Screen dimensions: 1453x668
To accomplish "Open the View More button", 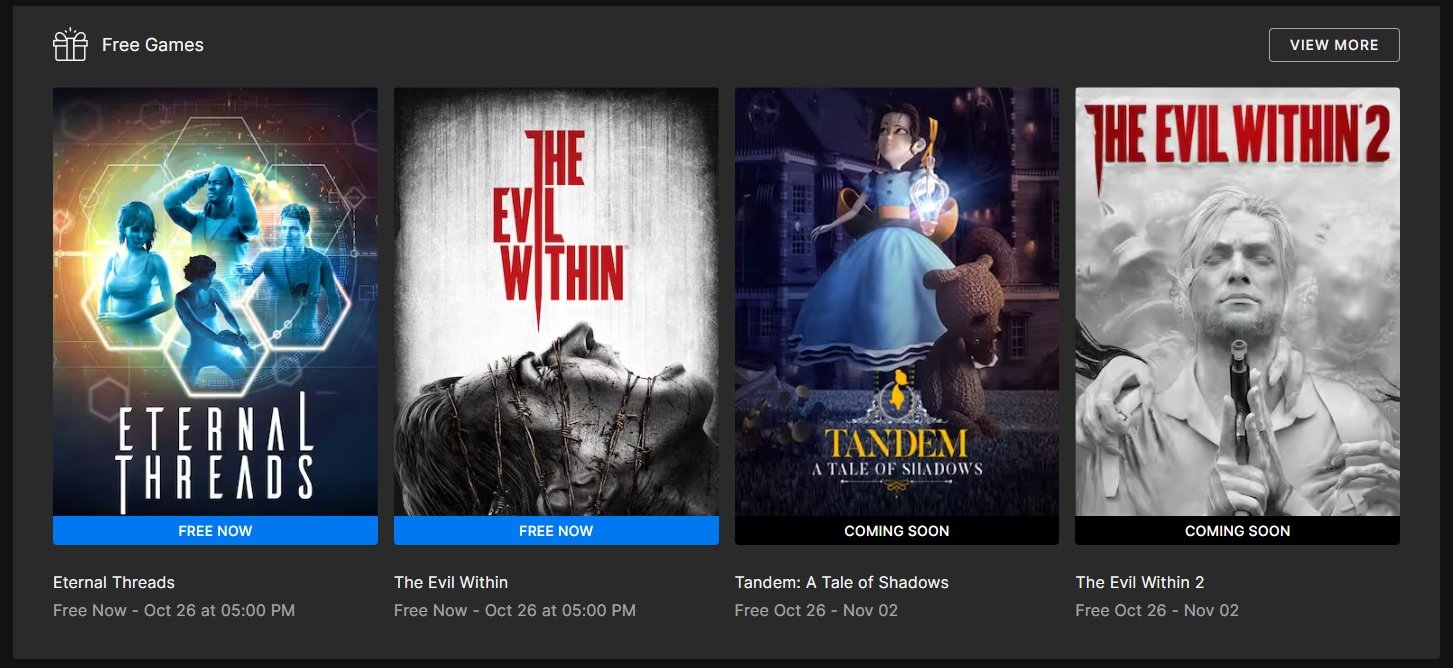I will 1334,45.
